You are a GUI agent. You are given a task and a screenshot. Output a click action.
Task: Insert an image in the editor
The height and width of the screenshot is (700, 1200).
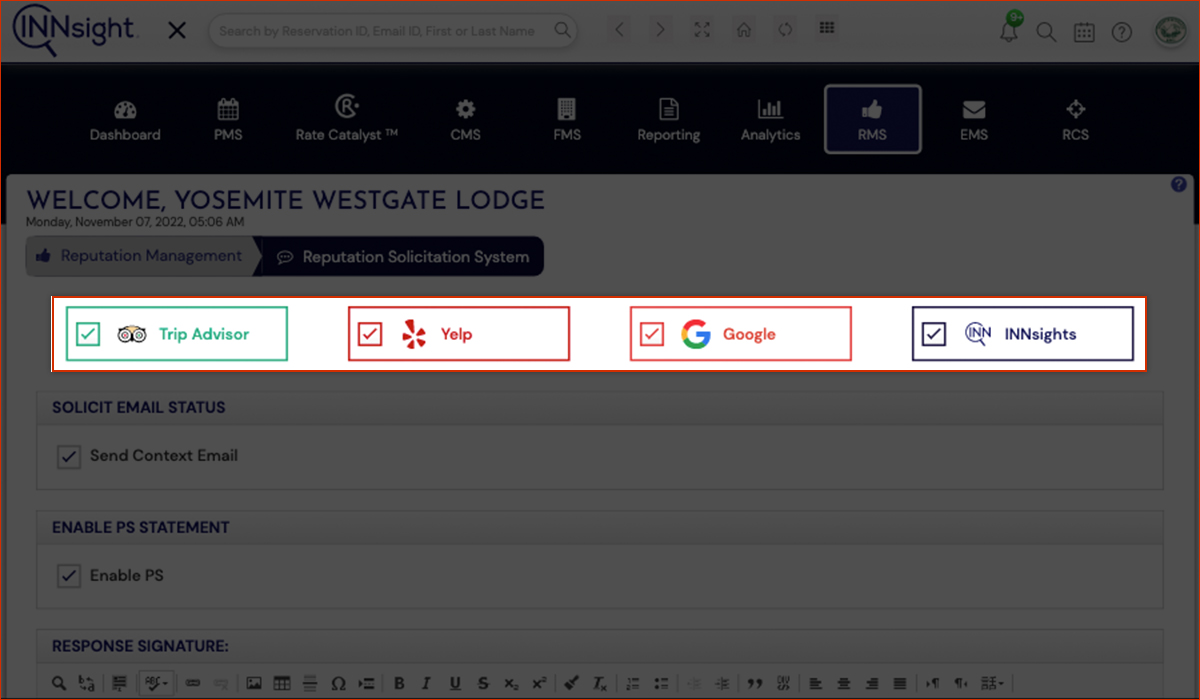254,684
